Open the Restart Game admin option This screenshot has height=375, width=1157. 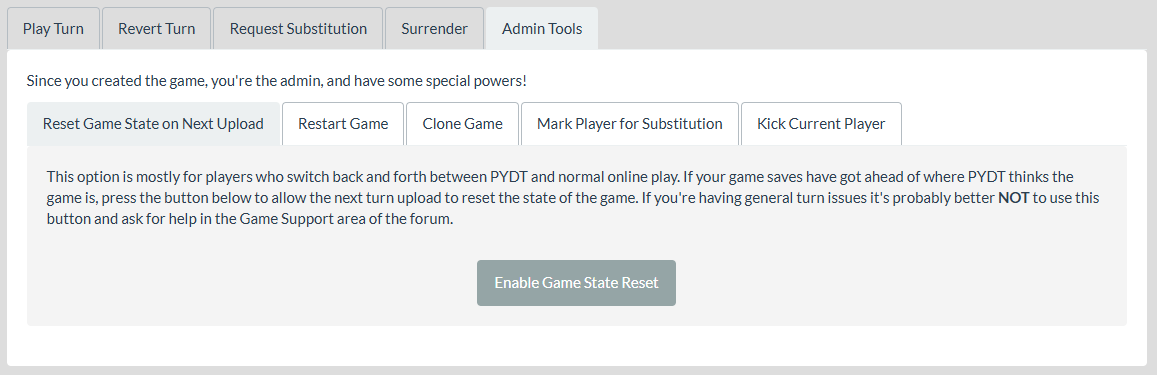coord(343,124)
